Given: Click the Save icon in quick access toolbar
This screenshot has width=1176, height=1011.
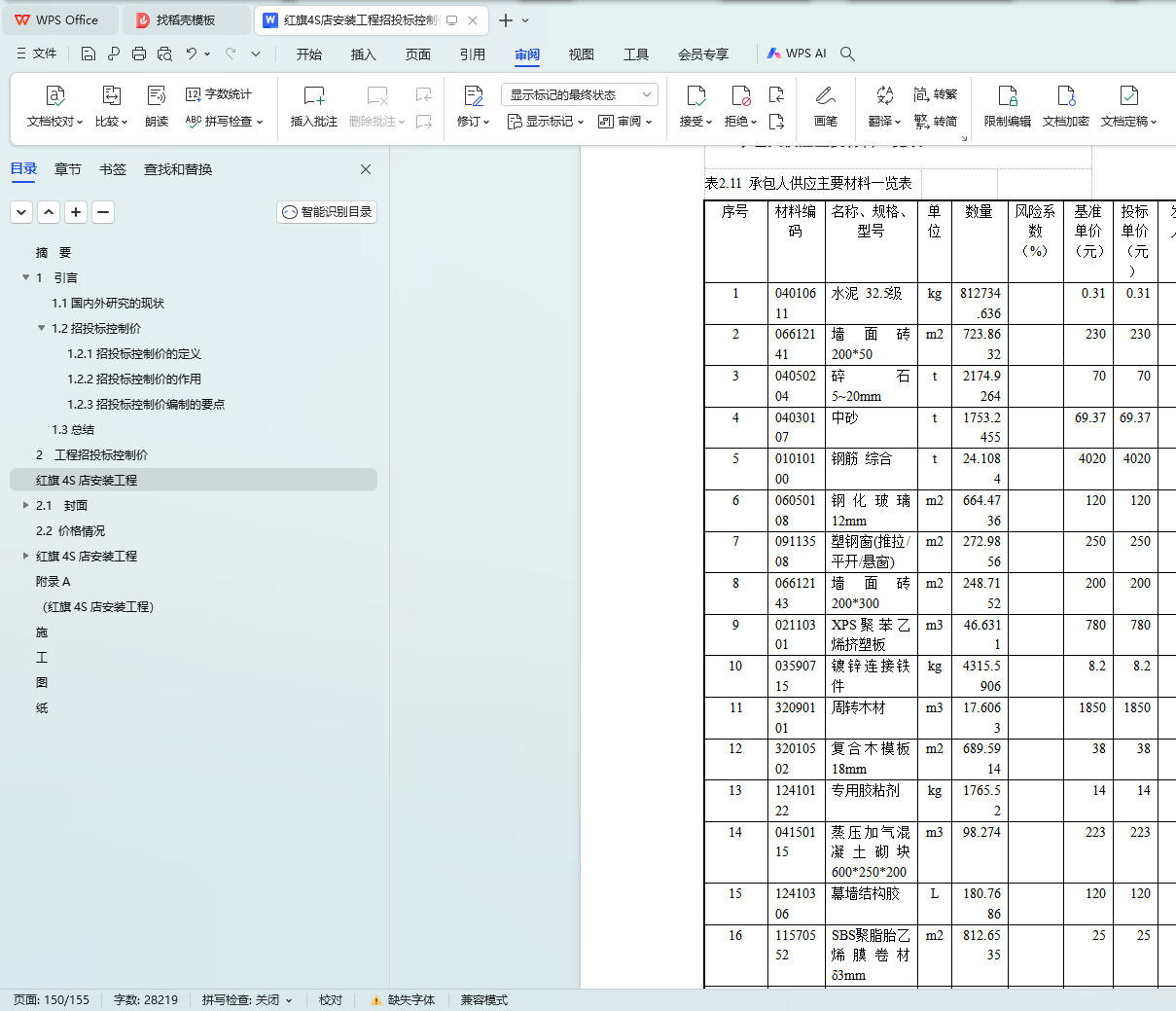Looking at the screenshot, I should [89, 54].
